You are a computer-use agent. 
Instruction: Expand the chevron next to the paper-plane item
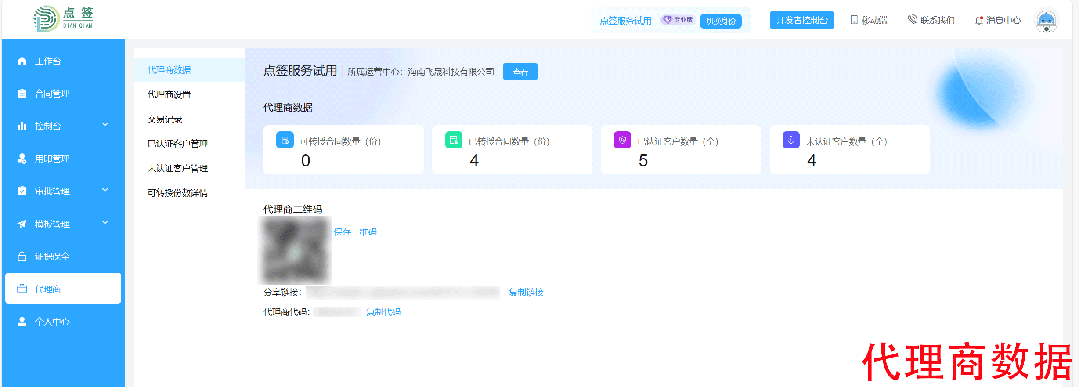point(105,222)
